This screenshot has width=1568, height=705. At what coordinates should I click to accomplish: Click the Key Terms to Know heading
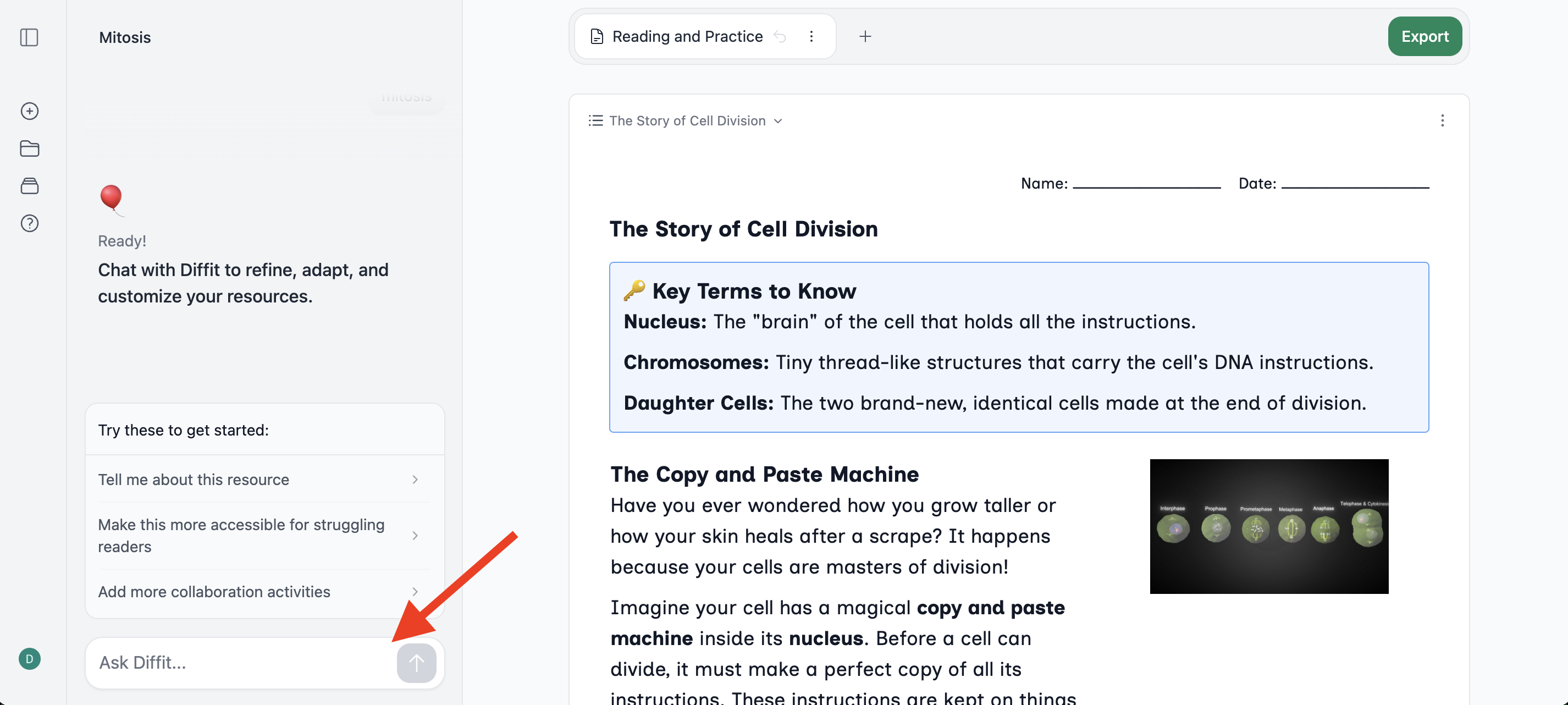(x=754, y=291)
